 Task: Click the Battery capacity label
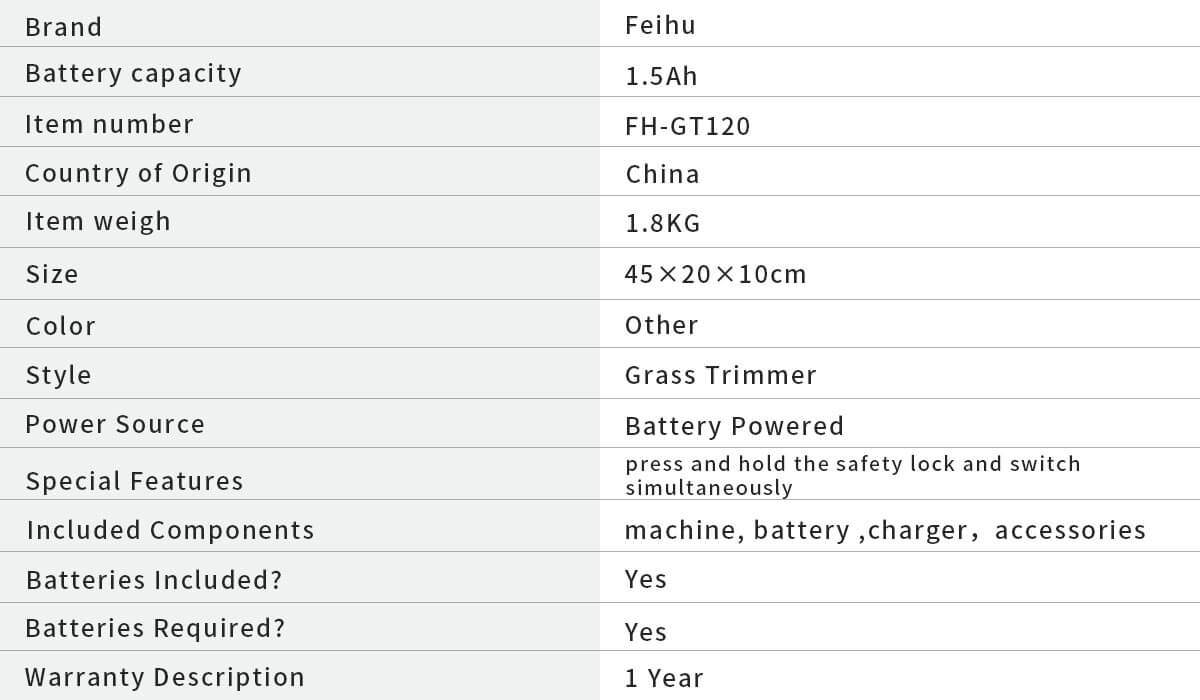tap(133, 74)
